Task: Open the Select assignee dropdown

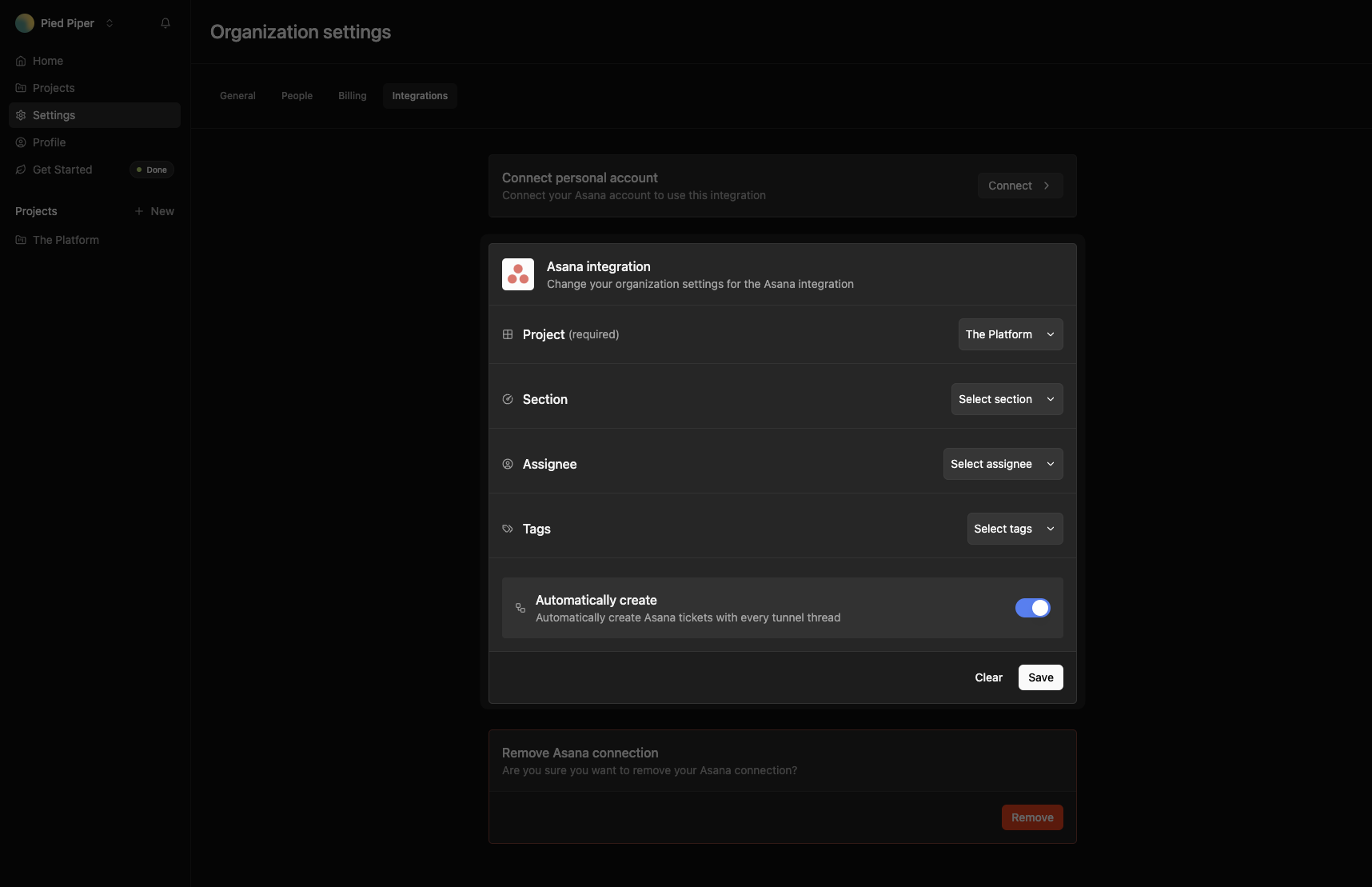Action: (1003, 464)
